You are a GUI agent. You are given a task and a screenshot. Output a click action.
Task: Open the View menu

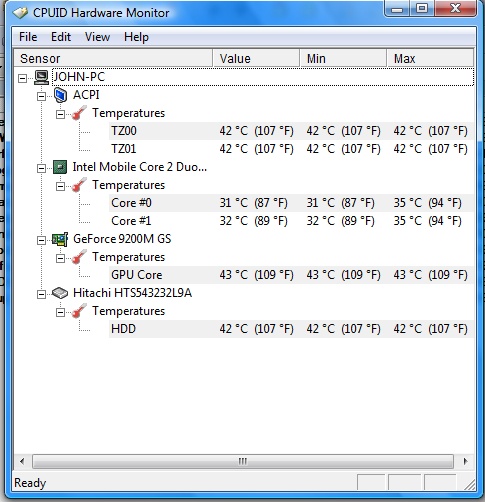[x=97, y=37]
